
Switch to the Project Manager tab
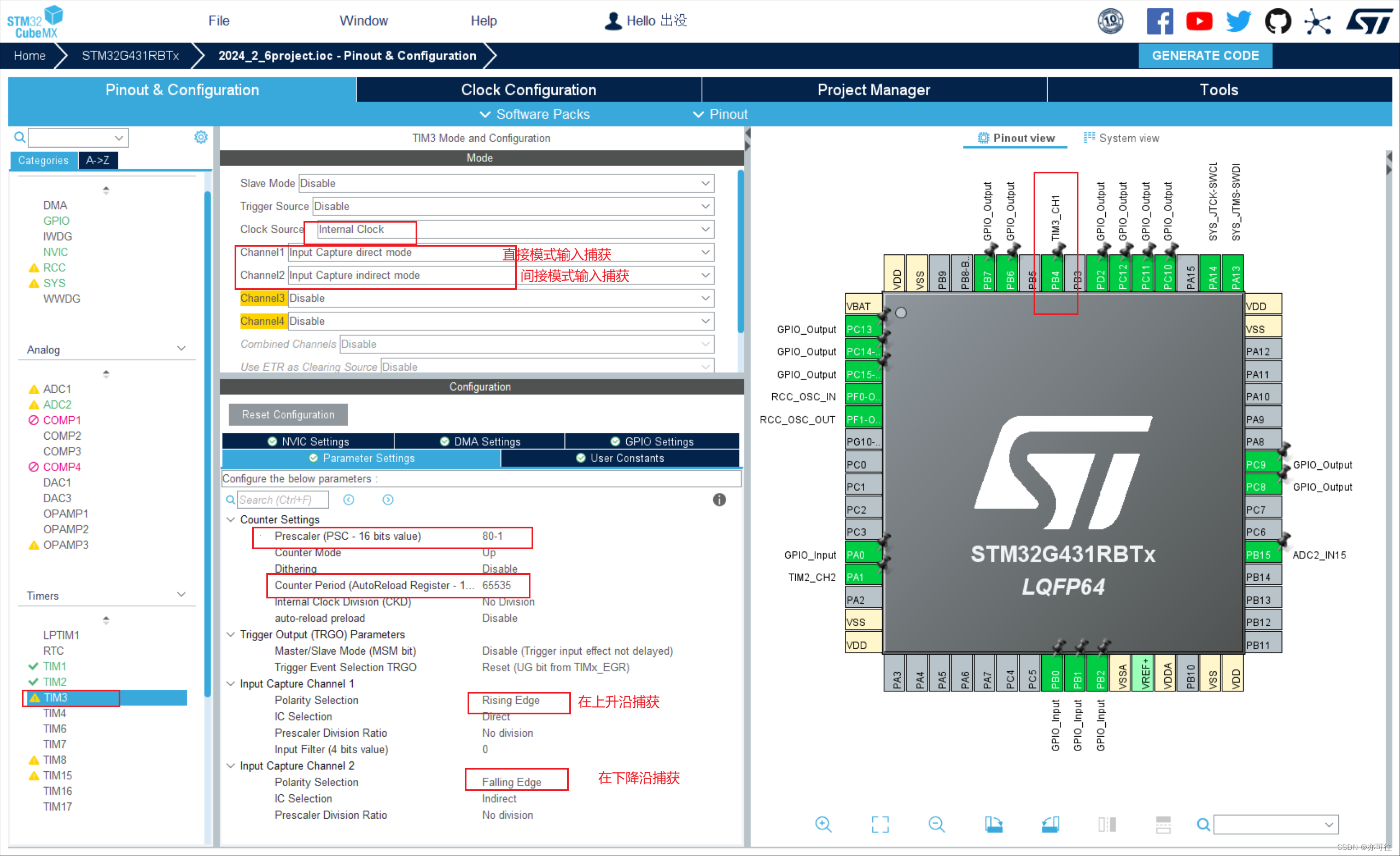(874, 90)
